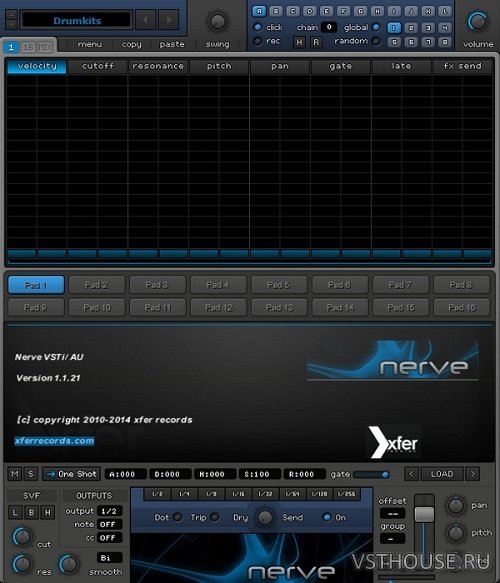
Task: Open the note OFF selector
Action: tap(109, 525)
